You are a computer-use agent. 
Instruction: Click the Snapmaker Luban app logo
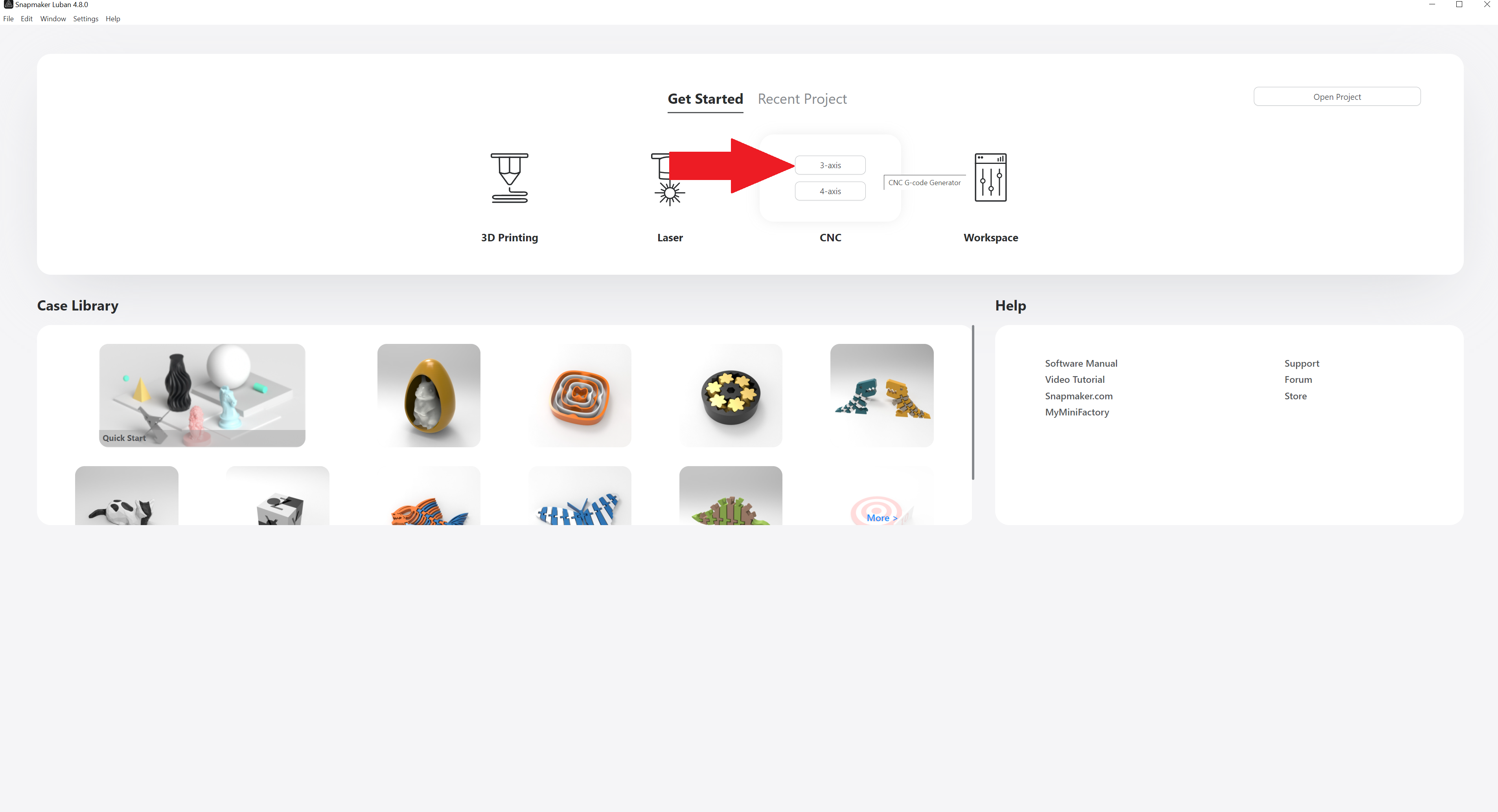pos(8,5)
